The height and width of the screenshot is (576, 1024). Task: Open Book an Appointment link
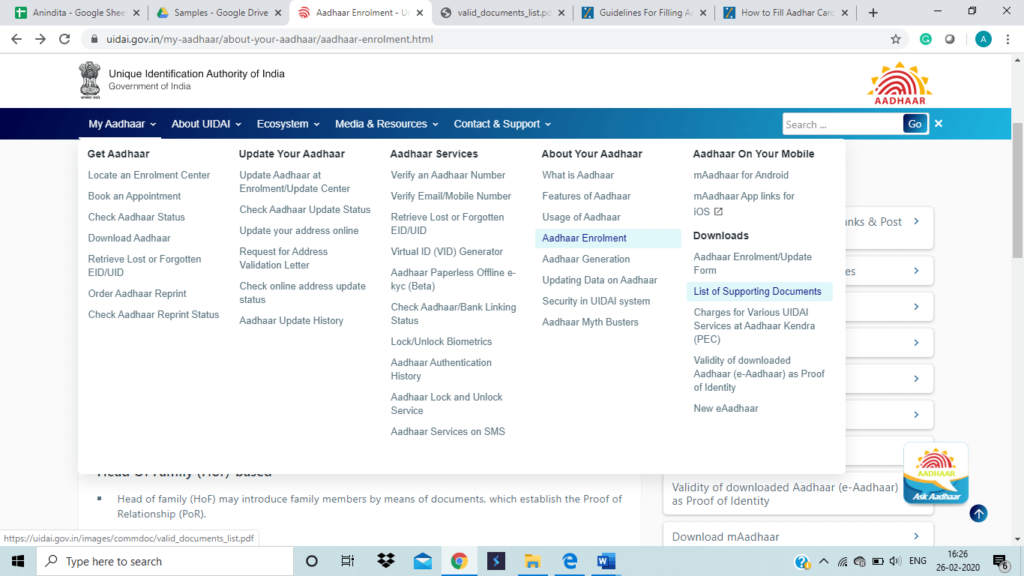[x=135, y=196]
